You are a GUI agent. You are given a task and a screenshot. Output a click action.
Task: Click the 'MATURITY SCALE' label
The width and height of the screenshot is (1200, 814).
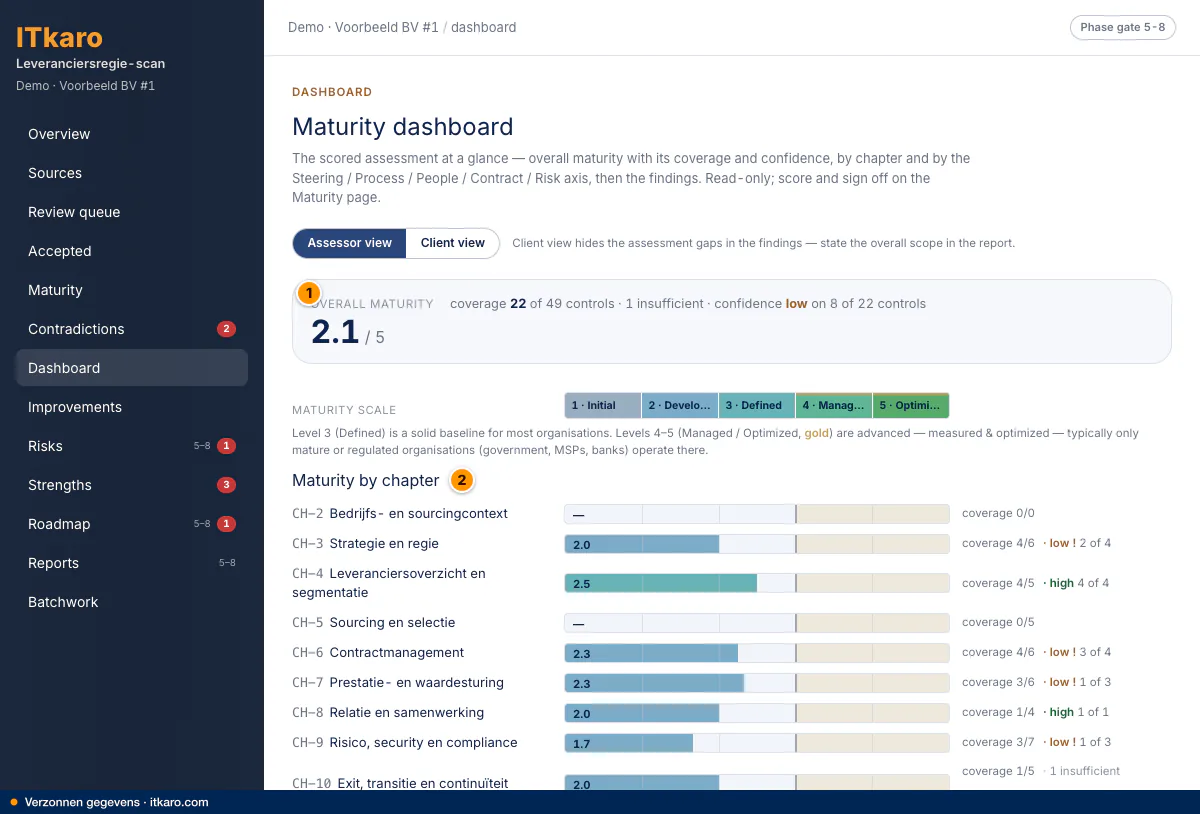(344, 410)
